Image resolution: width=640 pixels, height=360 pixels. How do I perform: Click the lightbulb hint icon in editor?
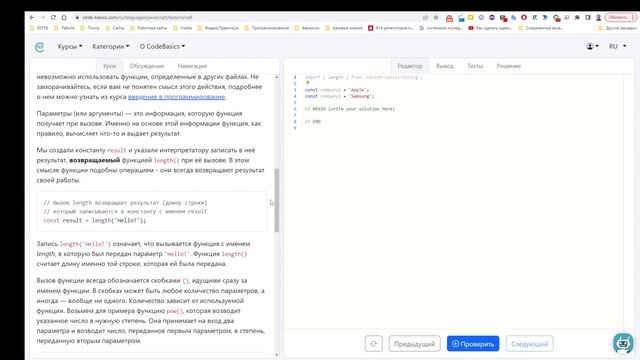pos(308,83)
